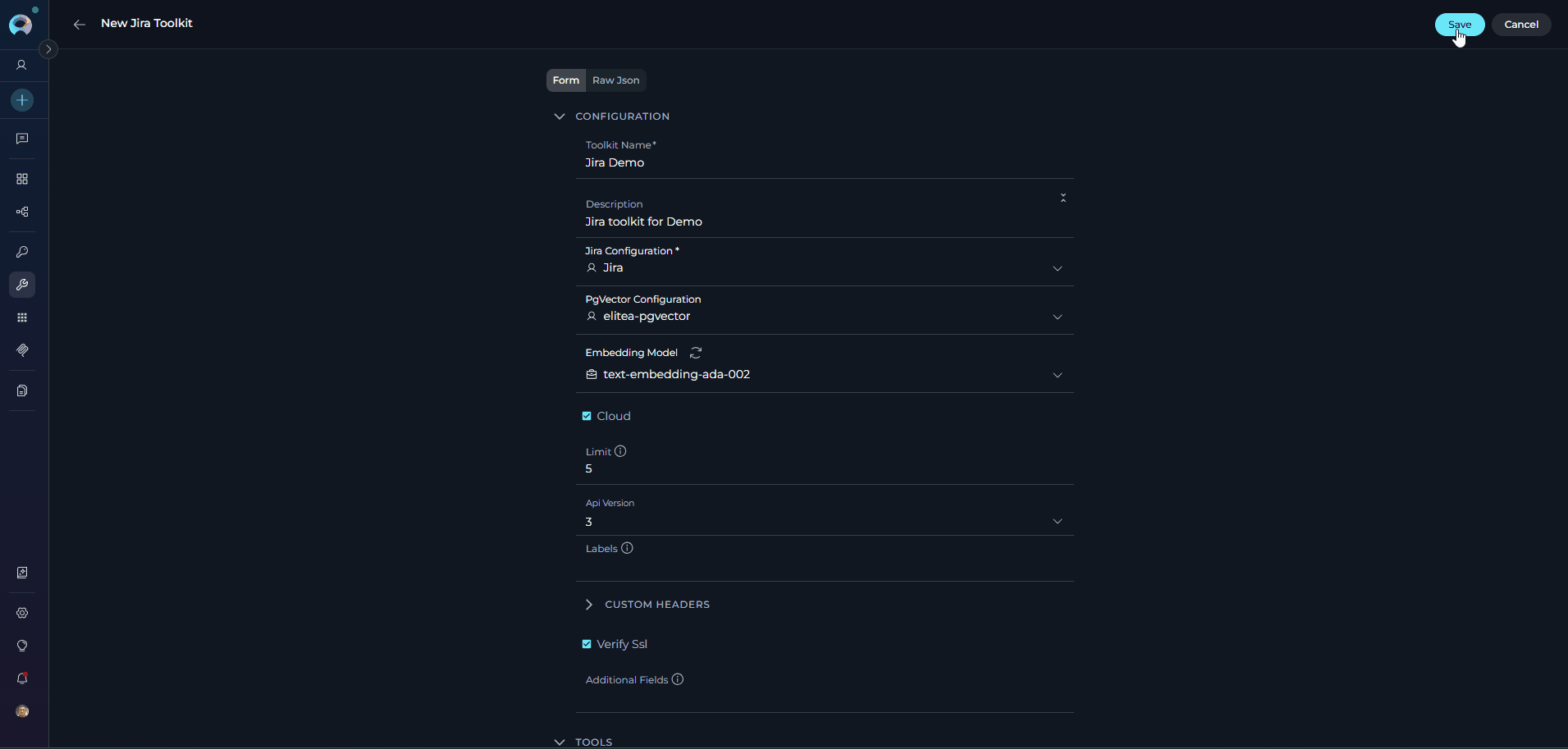Viewport: 1568px width, 749px height.
Task: Disable the Verify Ssl checkbox
Action: [x=587, y=644]
